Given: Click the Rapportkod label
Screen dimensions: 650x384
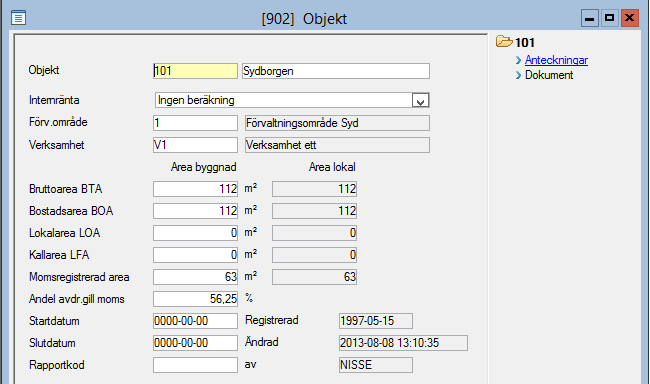Looking at the screenshot, I should point(56,365).
